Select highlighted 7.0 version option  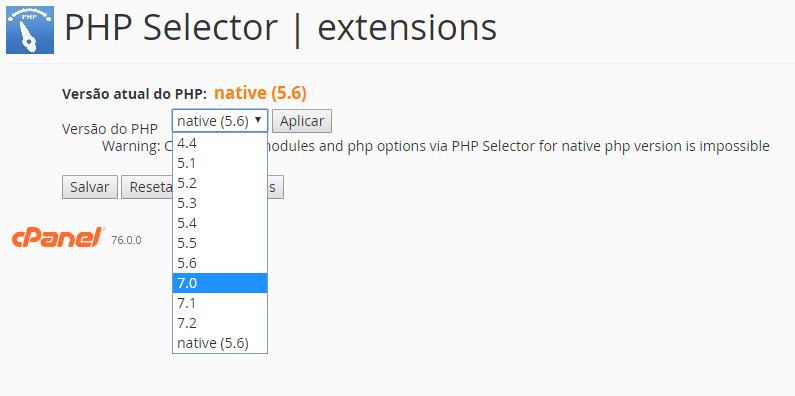(x=220, y=283)
